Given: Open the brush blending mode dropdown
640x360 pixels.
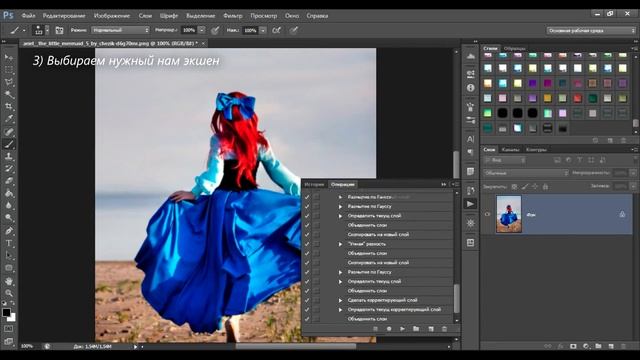Looking at the screenshot, I should point(120,30).
